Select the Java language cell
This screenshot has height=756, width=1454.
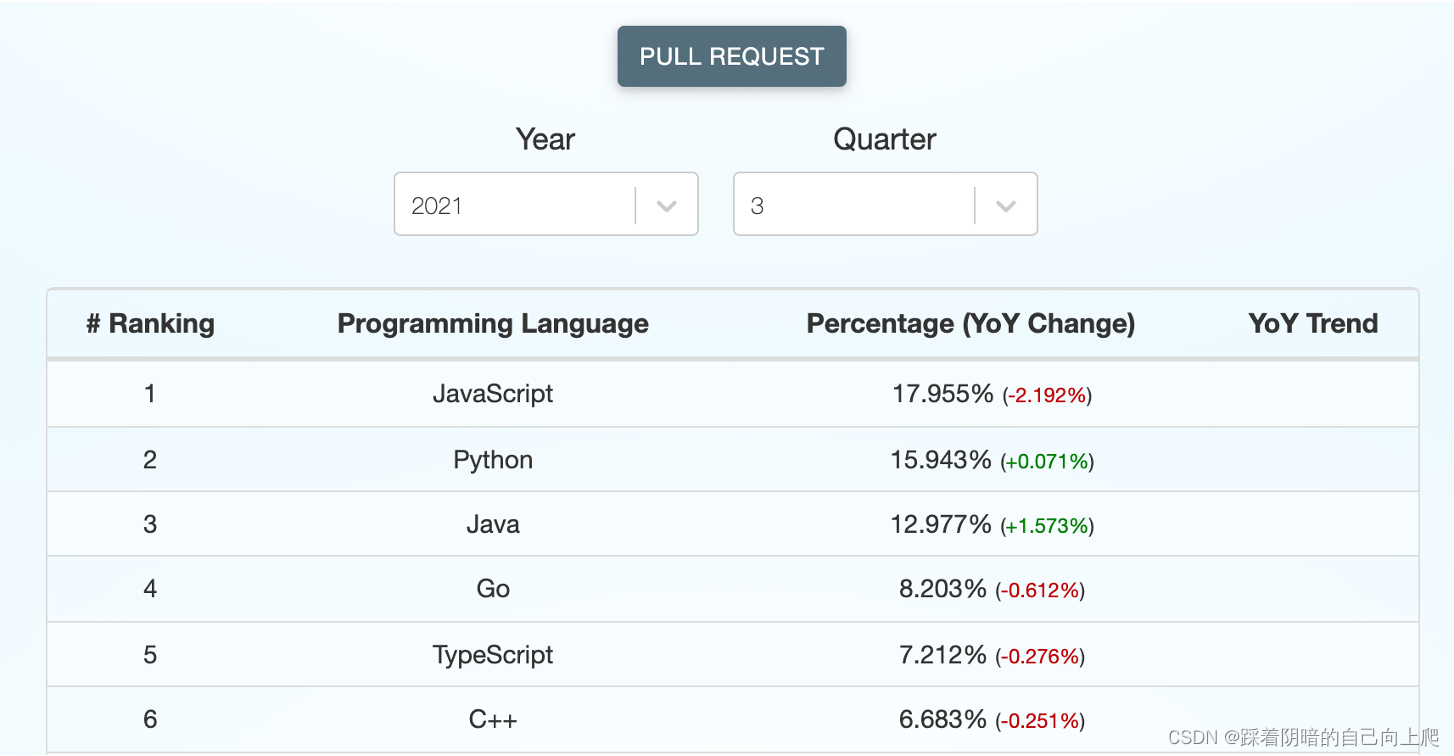[493, 524]
